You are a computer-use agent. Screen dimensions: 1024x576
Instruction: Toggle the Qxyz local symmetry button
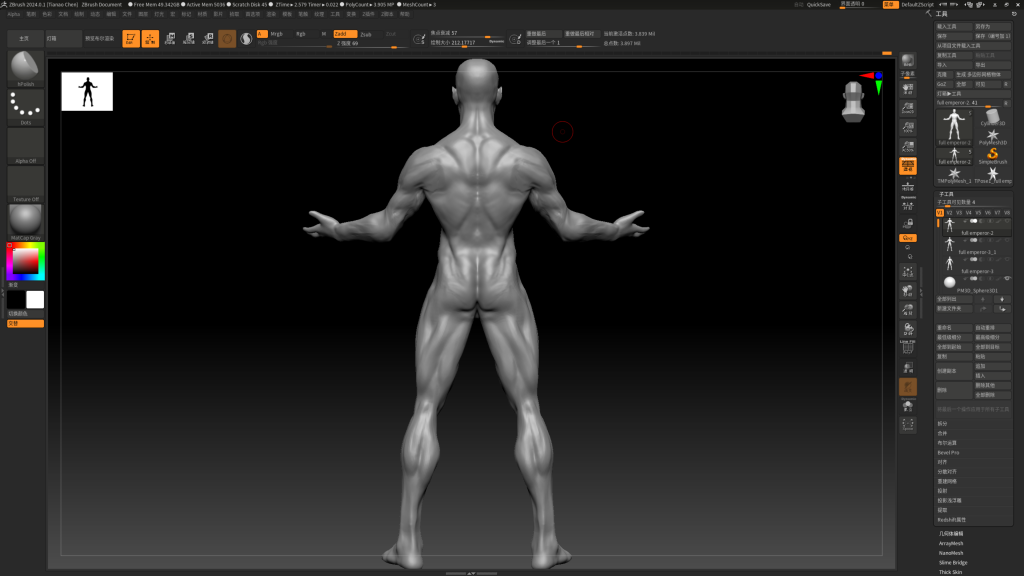point(908,238)
